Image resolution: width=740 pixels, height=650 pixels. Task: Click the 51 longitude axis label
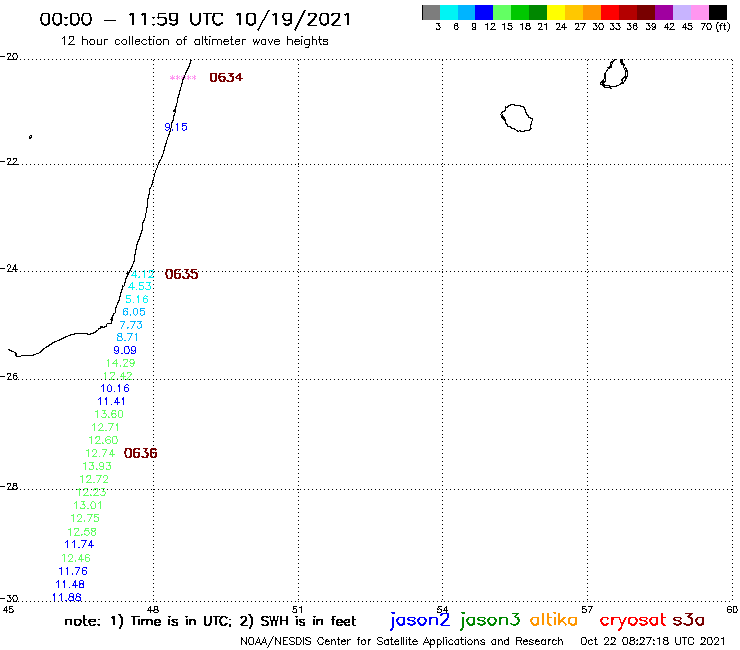point(298,609)
